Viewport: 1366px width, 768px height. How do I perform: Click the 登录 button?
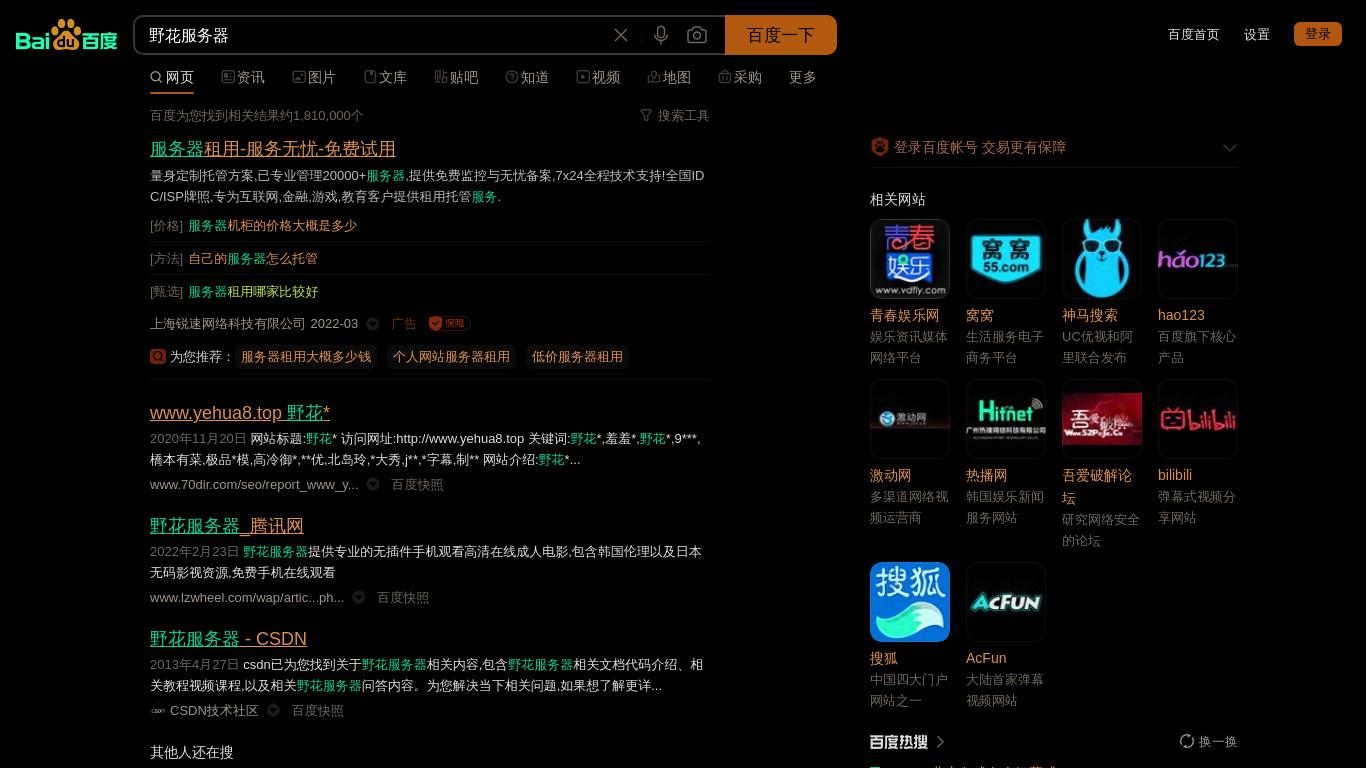[1317, 34]
